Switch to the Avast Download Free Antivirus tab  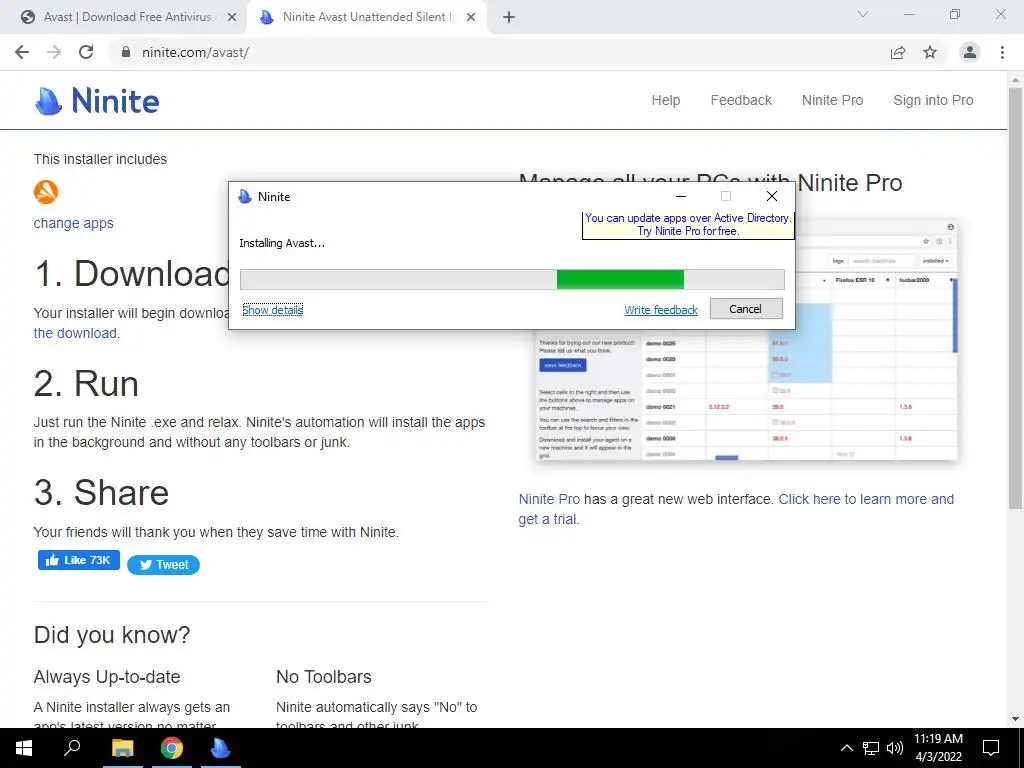point(128,18)
